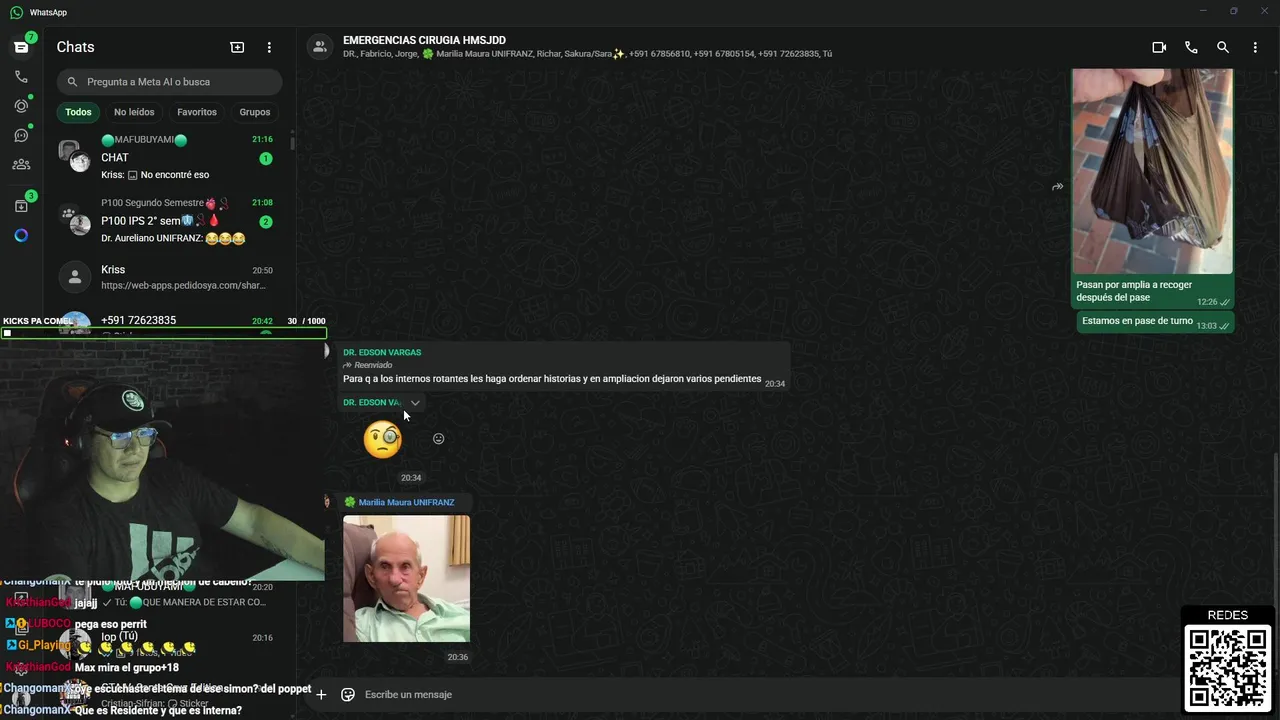Open Chats panel three-dot menu
Screen dimensions: 1280x720
[269, 47]
